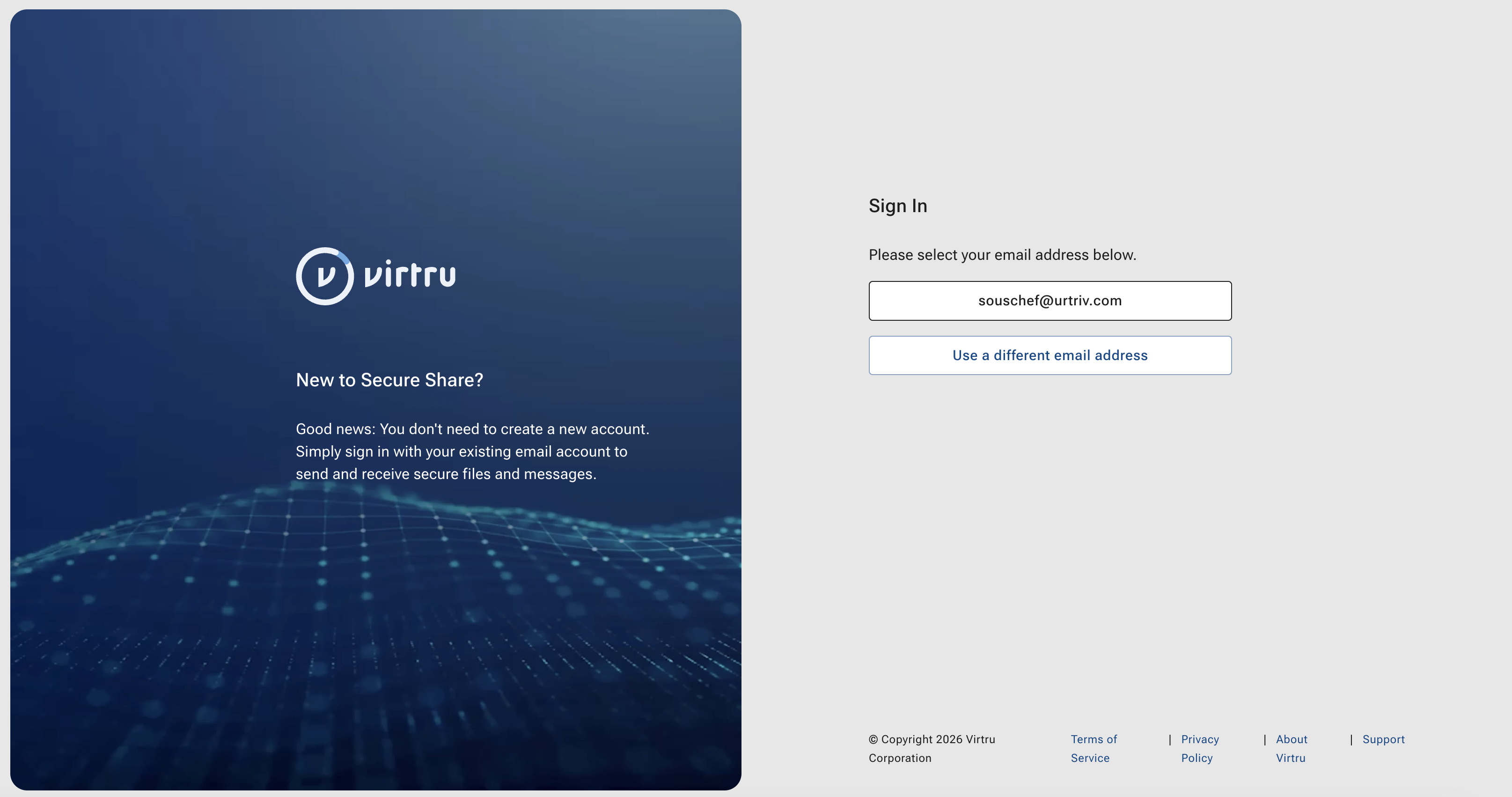Click the 'Good news: You don't need' paragraph
Screen dimensions: 1512x797
472,452
